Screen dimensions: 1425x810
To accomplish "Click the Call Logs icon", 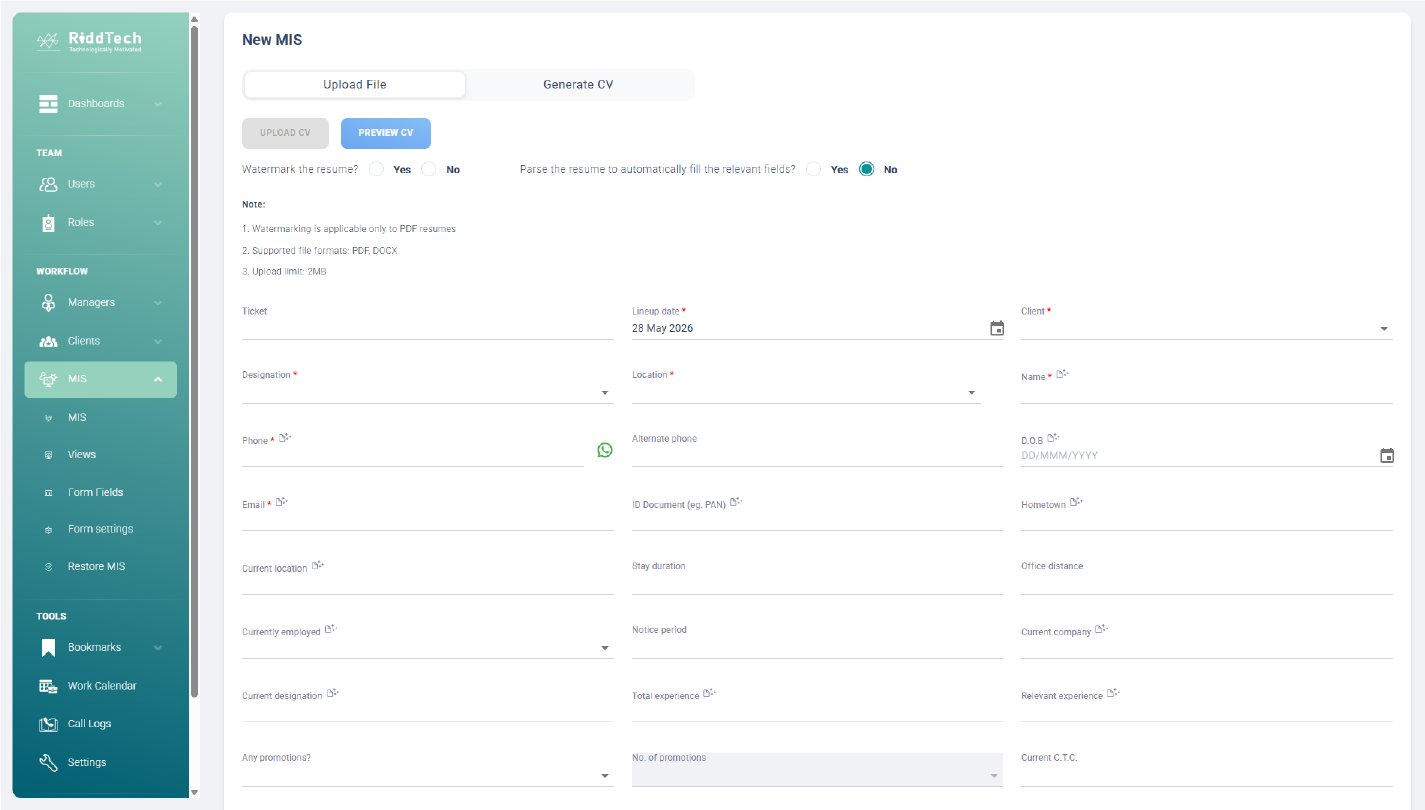I will [x=48, y=724].
